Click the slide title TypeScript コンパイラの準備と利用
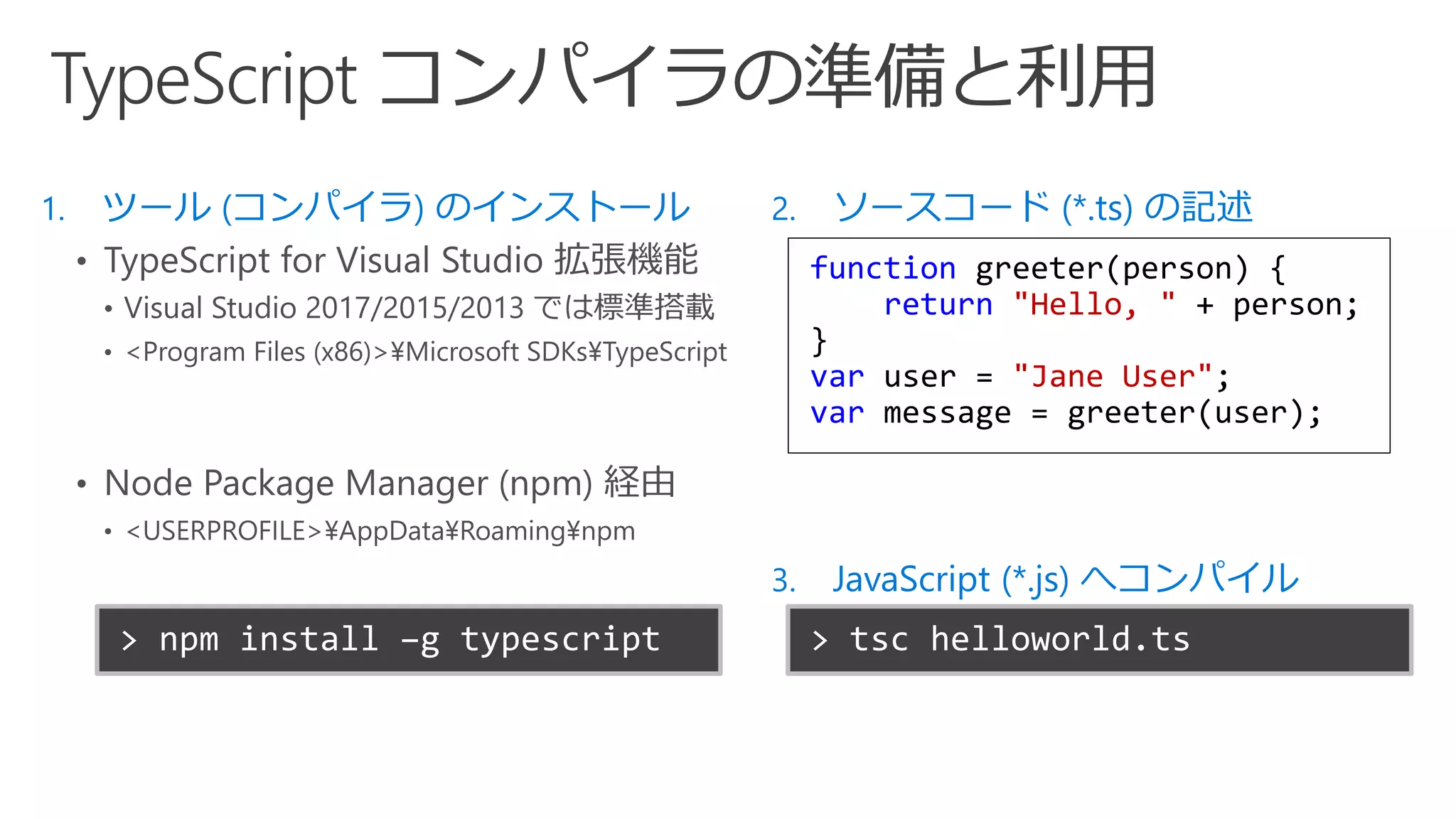The height and width of the screenshot is (819, 1456). pos(603,78)
